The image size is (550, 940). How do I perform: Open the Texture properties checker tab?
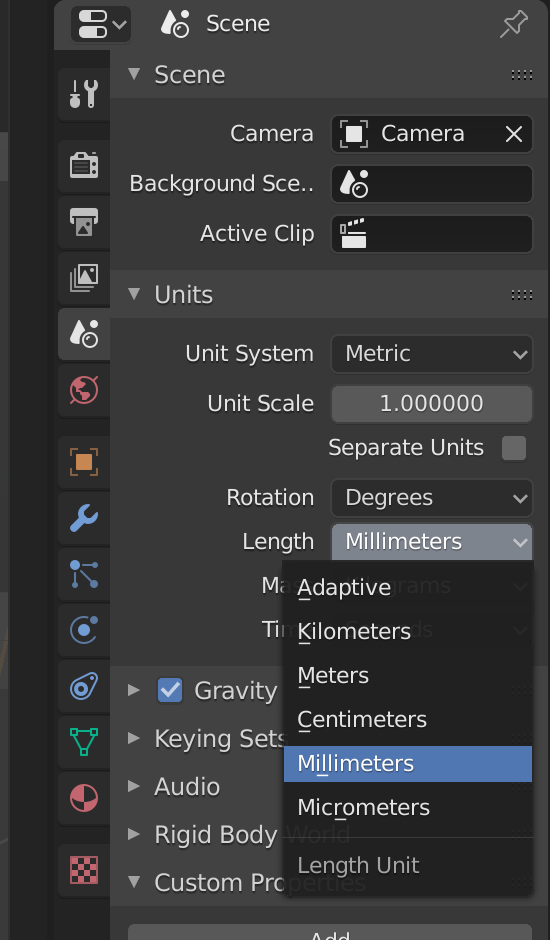84,870
